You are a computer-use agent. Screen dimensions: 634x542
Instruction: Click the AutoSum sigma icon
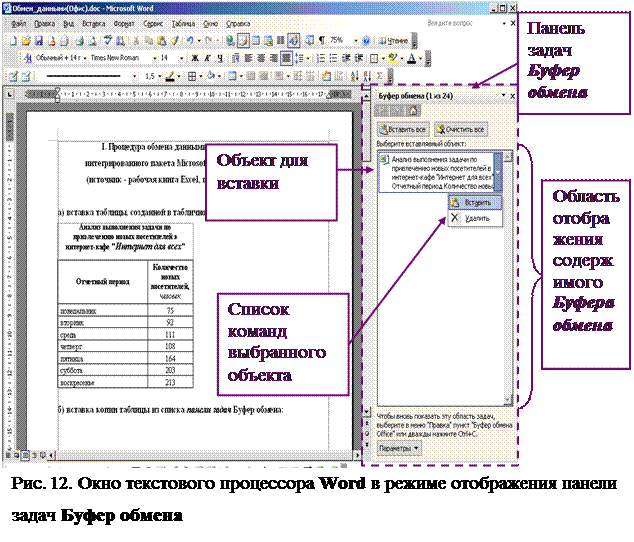[380, 76]
